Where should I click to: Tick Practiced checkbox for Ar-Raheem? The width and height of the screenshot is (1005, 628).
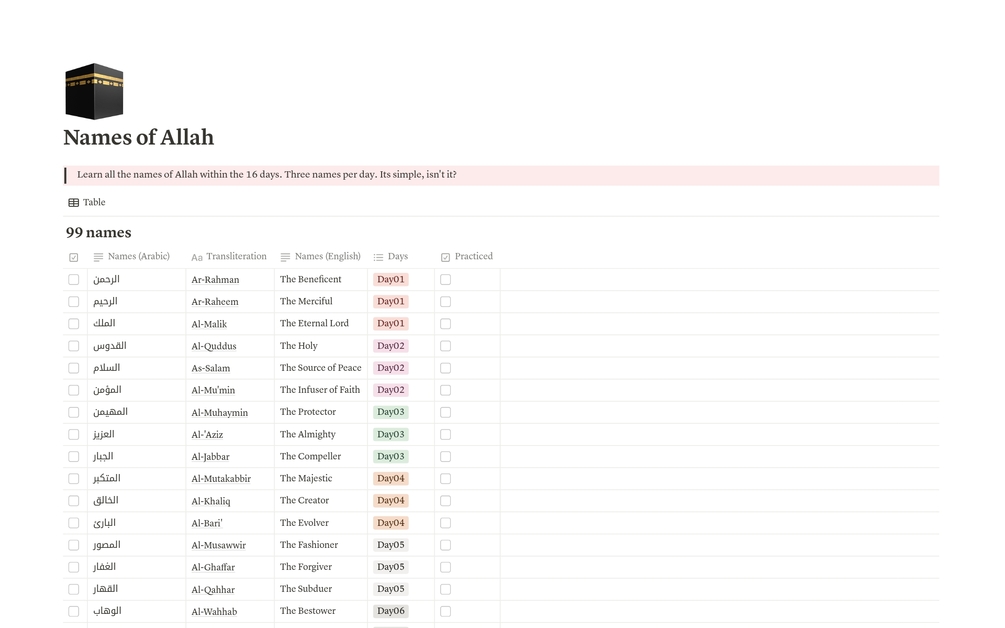(445, 301)
